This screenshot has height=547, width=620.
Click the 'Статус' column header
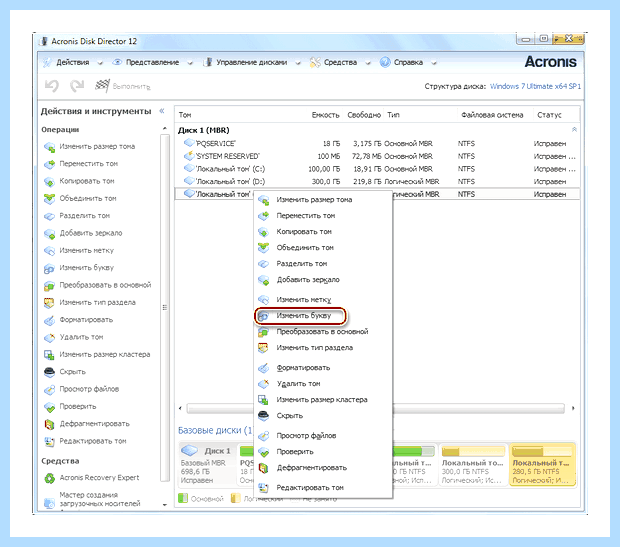(x=549, y=115)
